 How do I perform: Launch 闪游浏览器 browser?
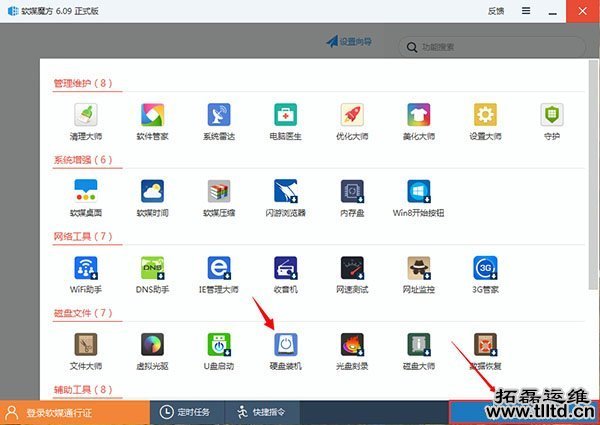click(x=286, y=191)
